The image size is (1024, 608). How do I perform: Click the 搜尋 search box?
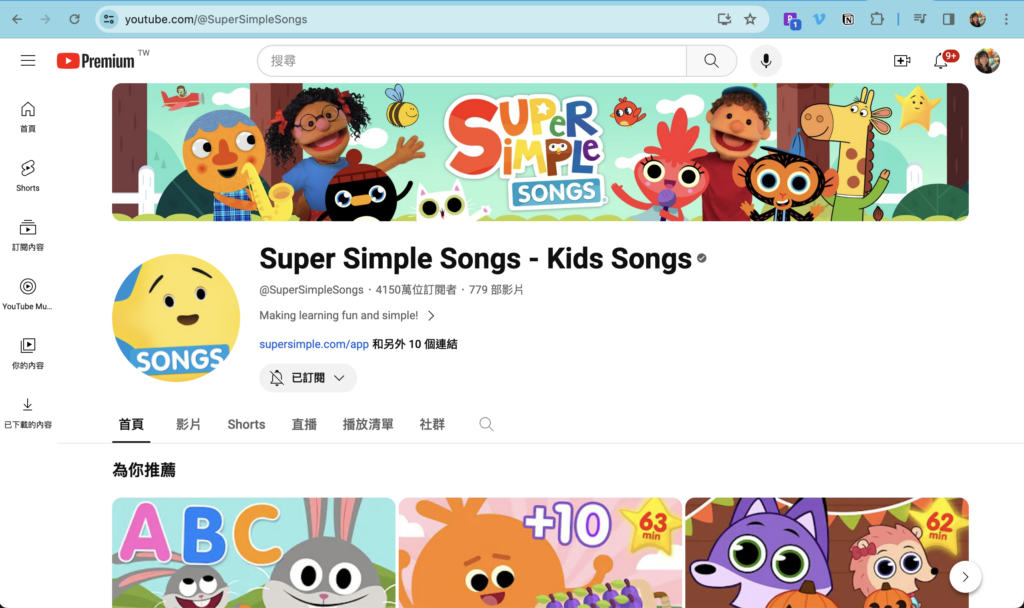pos(472,61)
